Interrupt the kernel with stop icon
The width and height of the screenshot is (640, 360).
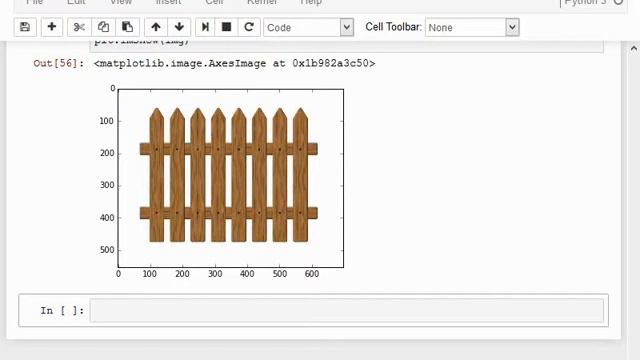[226, 27]
